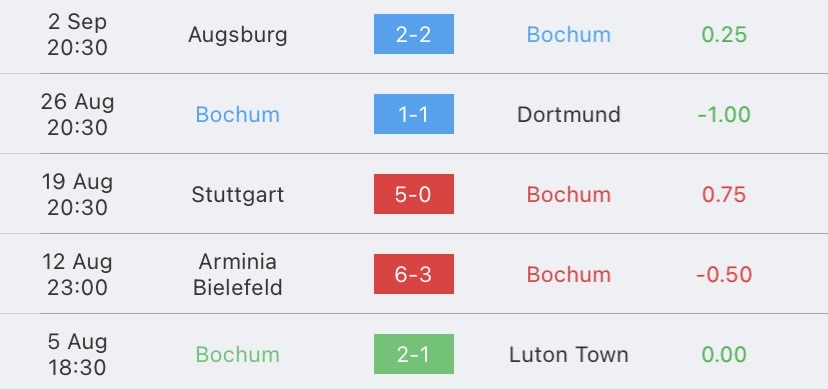
Task: Select the Dortmund team name
Action: tap(569, 115)
